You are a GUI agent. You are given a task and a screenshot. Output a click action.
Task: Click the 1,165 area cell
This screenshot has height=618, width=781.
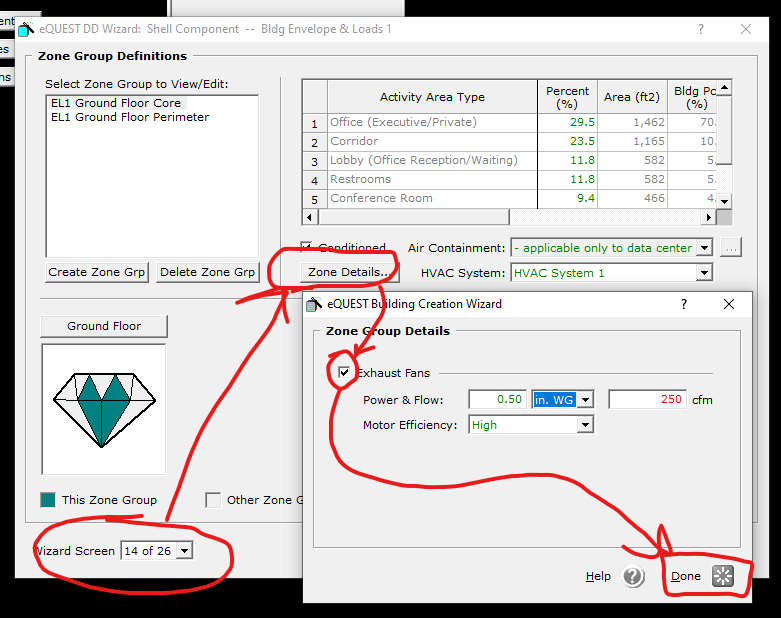point(633,141)
